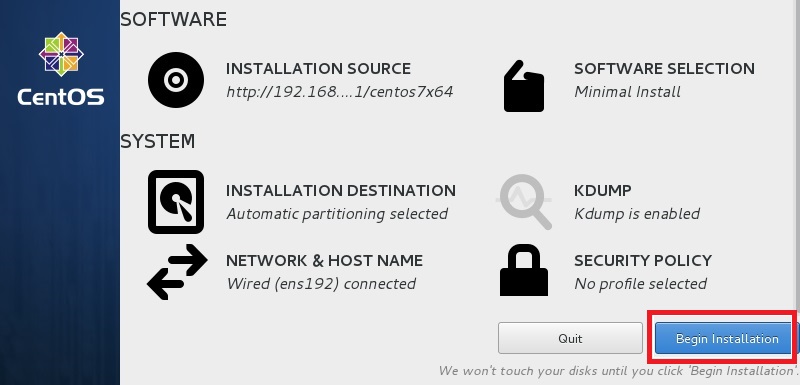Click the CentOS pinwheel logo
The width and height of the screenshot is (800, 385).
61,54
